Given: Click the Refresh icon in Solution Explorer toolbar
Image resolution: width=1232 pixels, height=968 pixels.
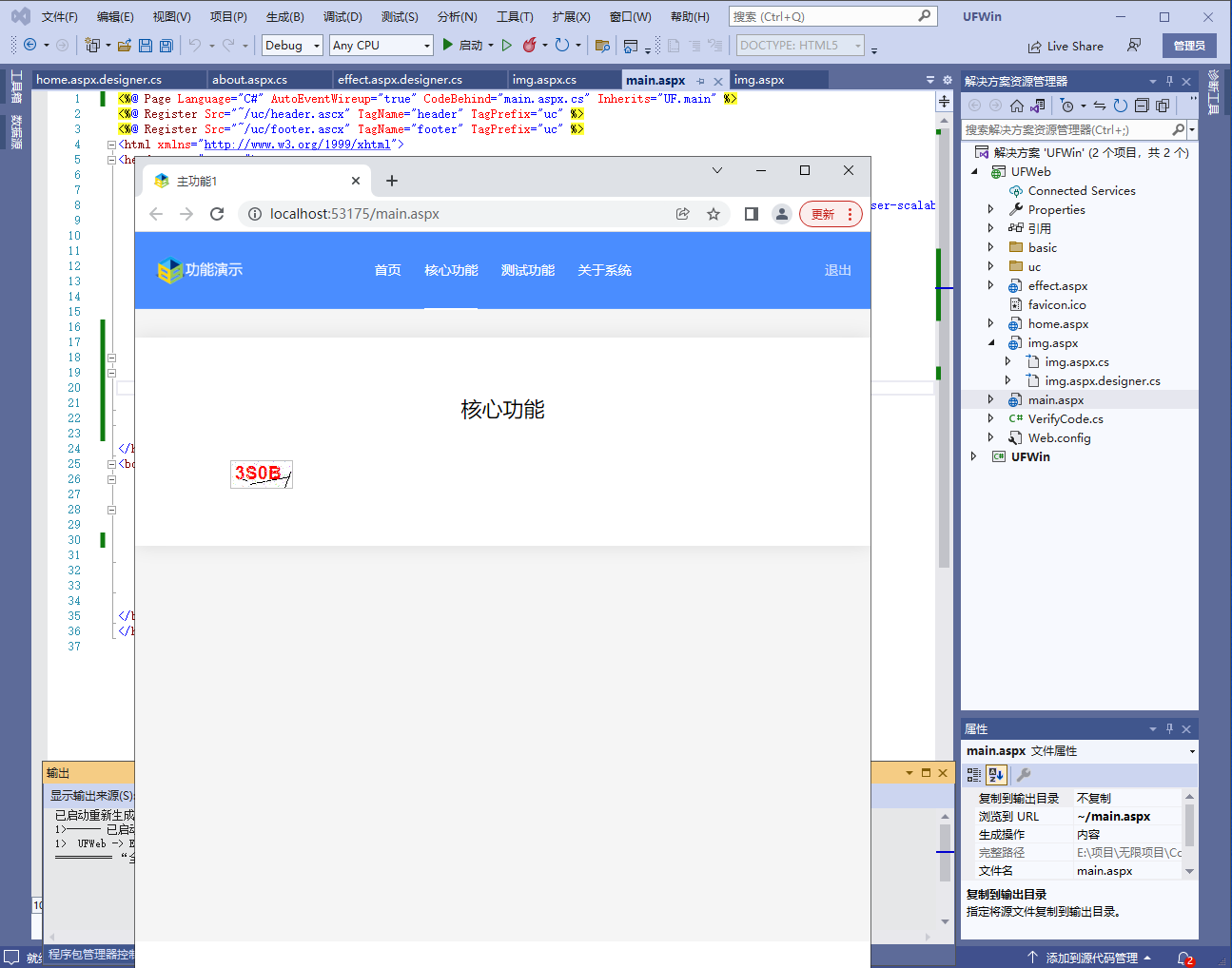Looking at the screenshot, I should [1121, 106].
